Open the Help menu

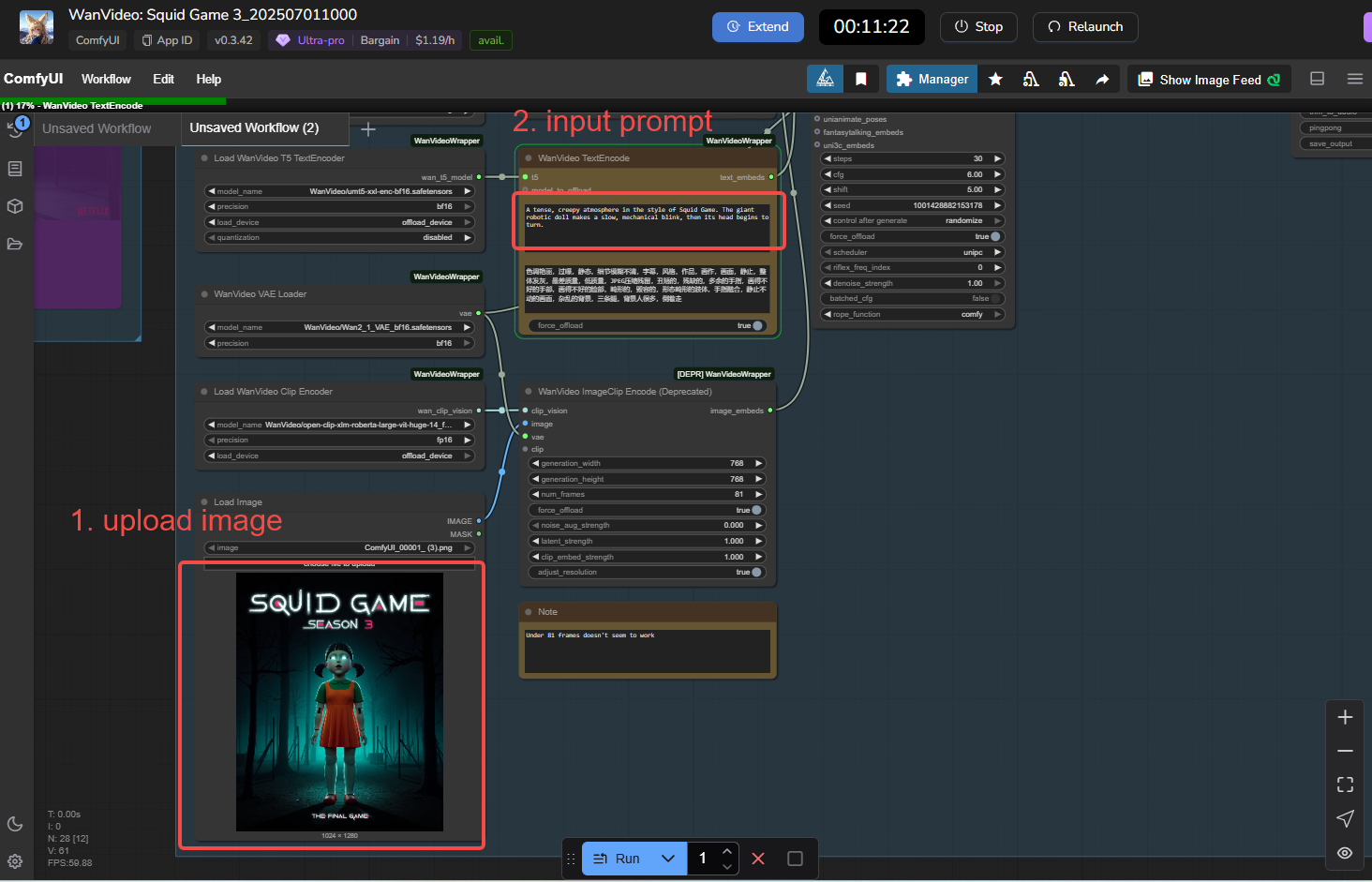point(208,79)
